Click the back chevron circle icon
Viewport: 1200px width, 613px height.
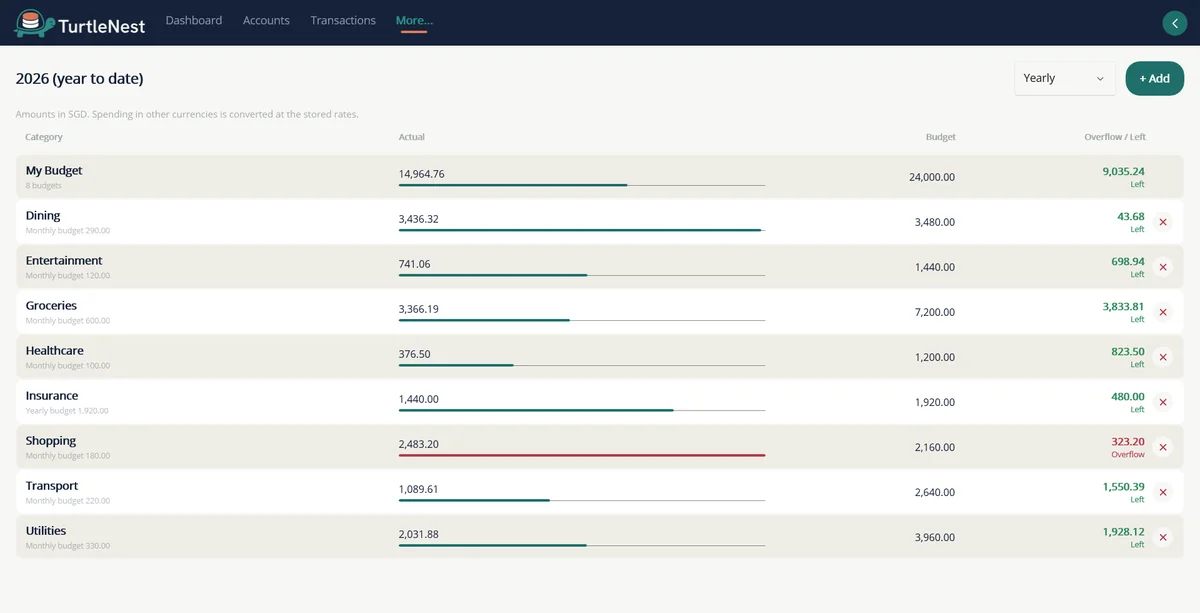(x=1173, y=23)
